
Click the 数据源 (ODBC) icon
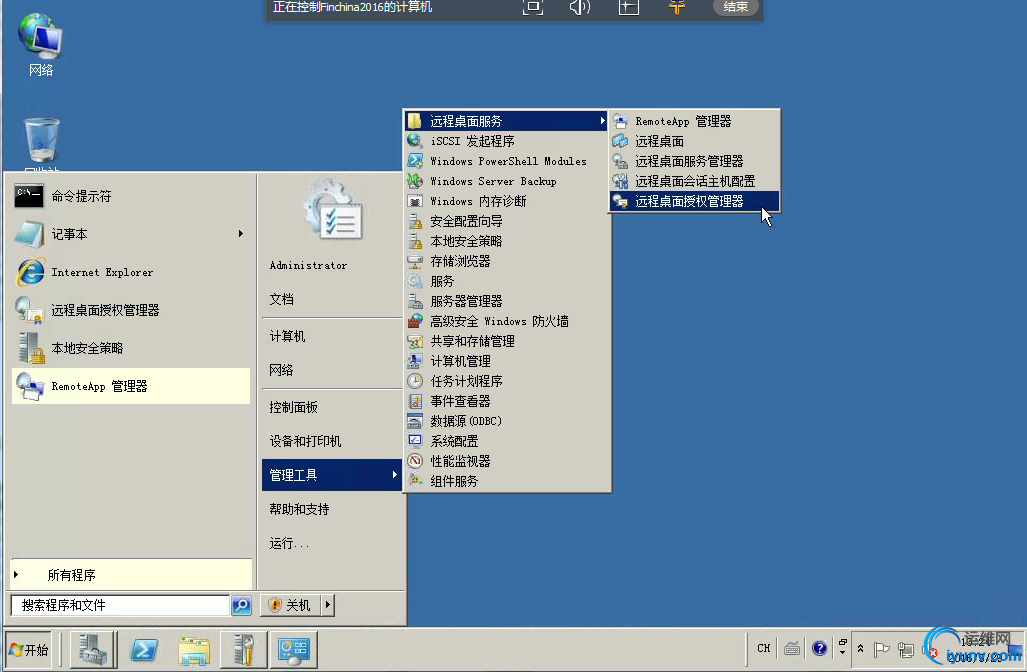tap(415, 421)
